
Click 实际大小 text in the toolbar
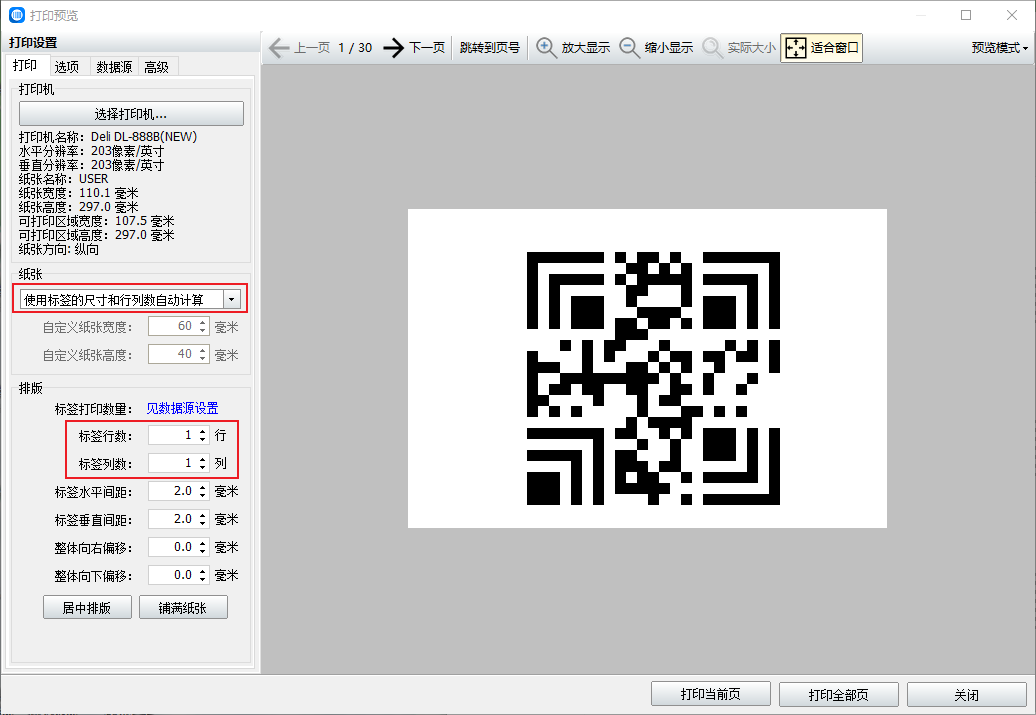(x=752, y=48)
